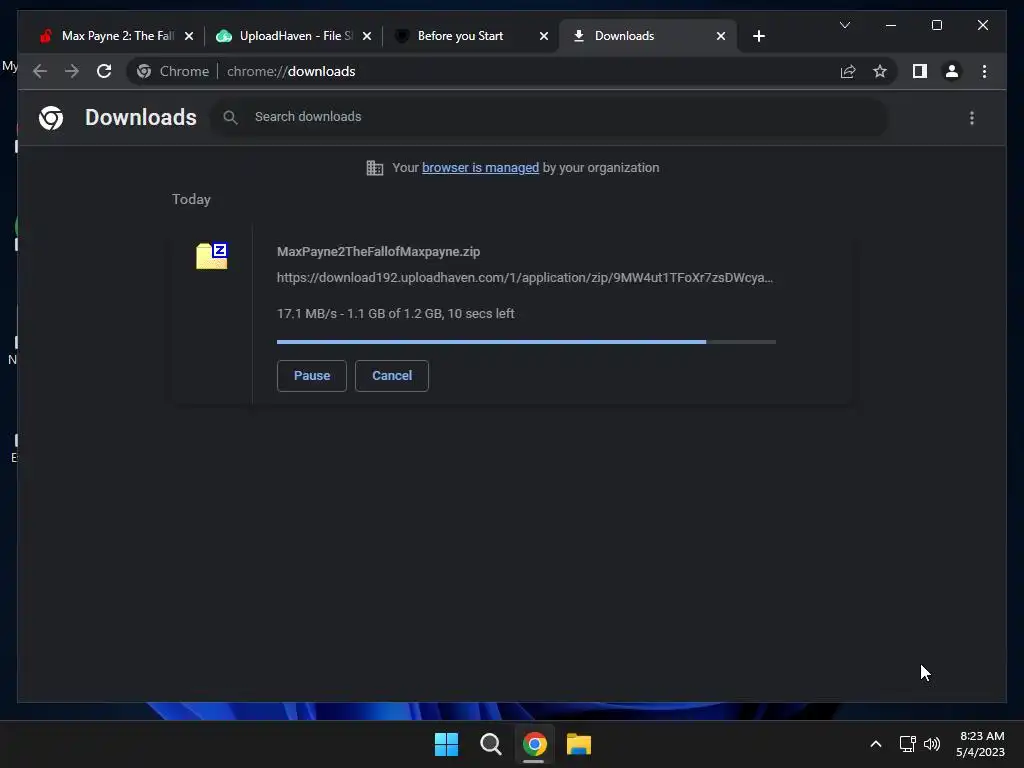This screenshot has width=1024, height=768.
Task: Go forward using browser forward arrow
Action: click(72, 71)
